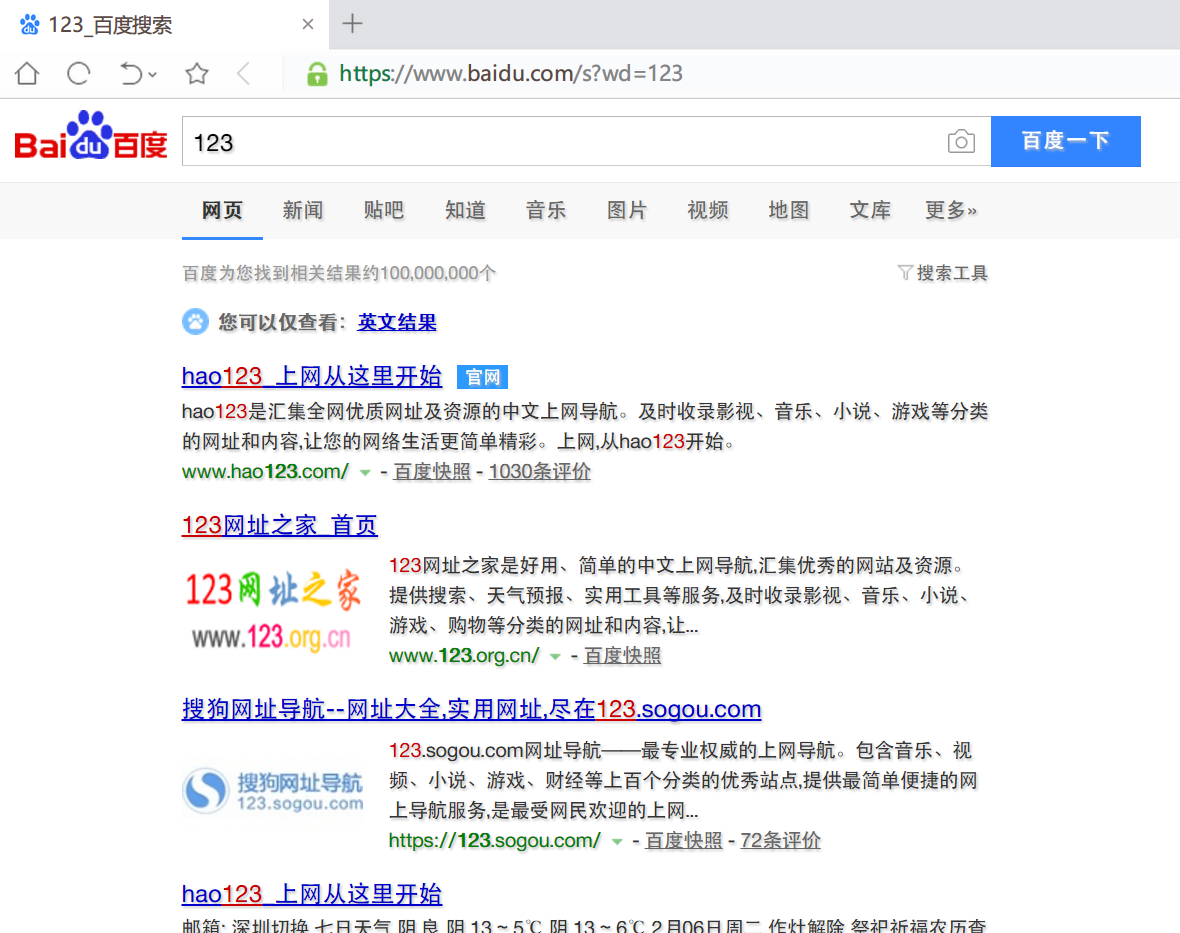The image size is (1180, 933).
Task: Click the paw icon beside 您可以仅查看
Action: pyautogui.click(x=196, y=322)
